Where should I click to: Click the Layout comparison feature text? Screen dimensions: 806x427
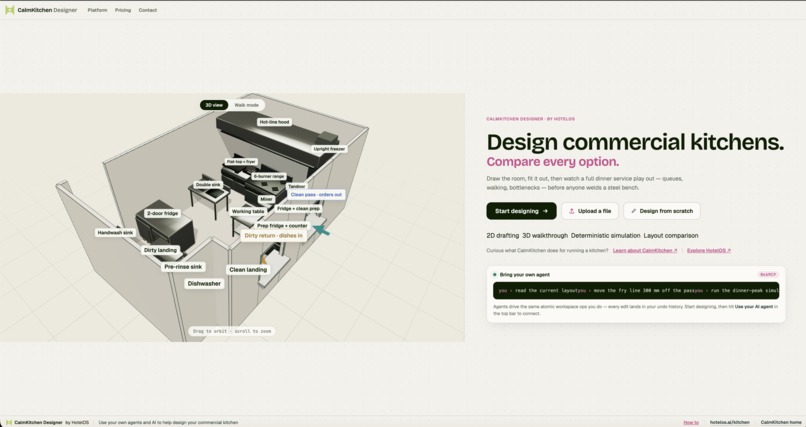671,235
